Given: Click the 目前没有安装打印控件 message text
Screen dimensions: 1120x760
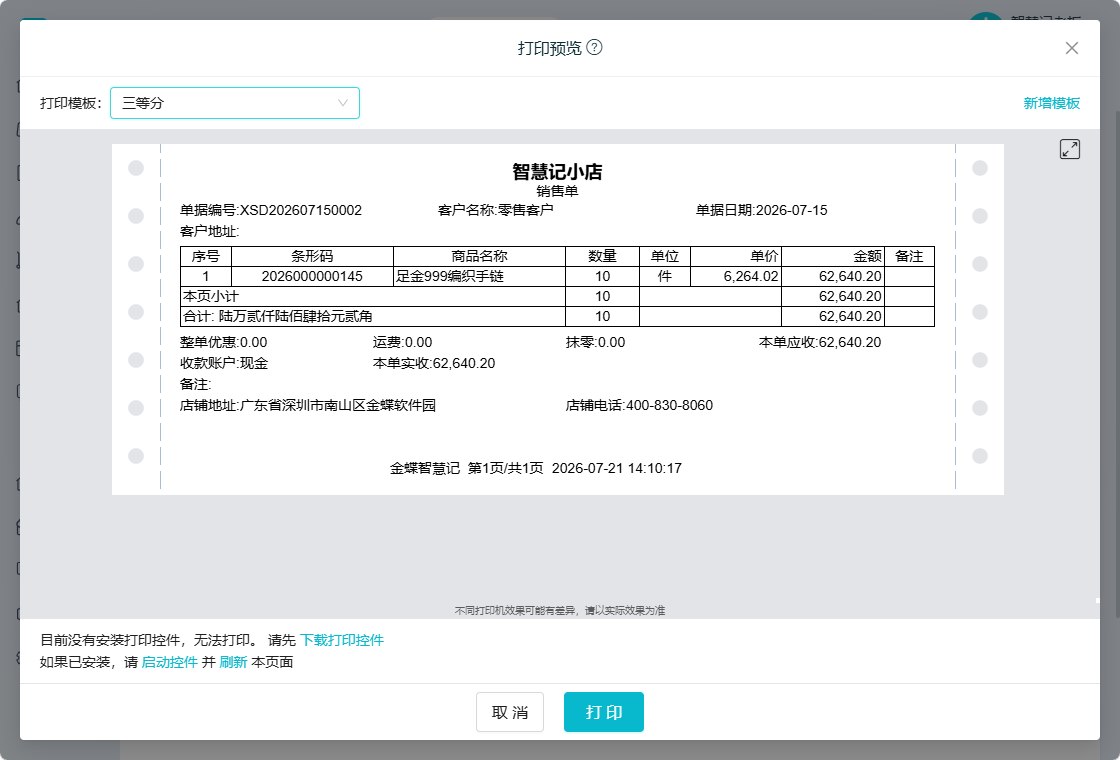Looking at the screenshot, I should pos(149,640).
